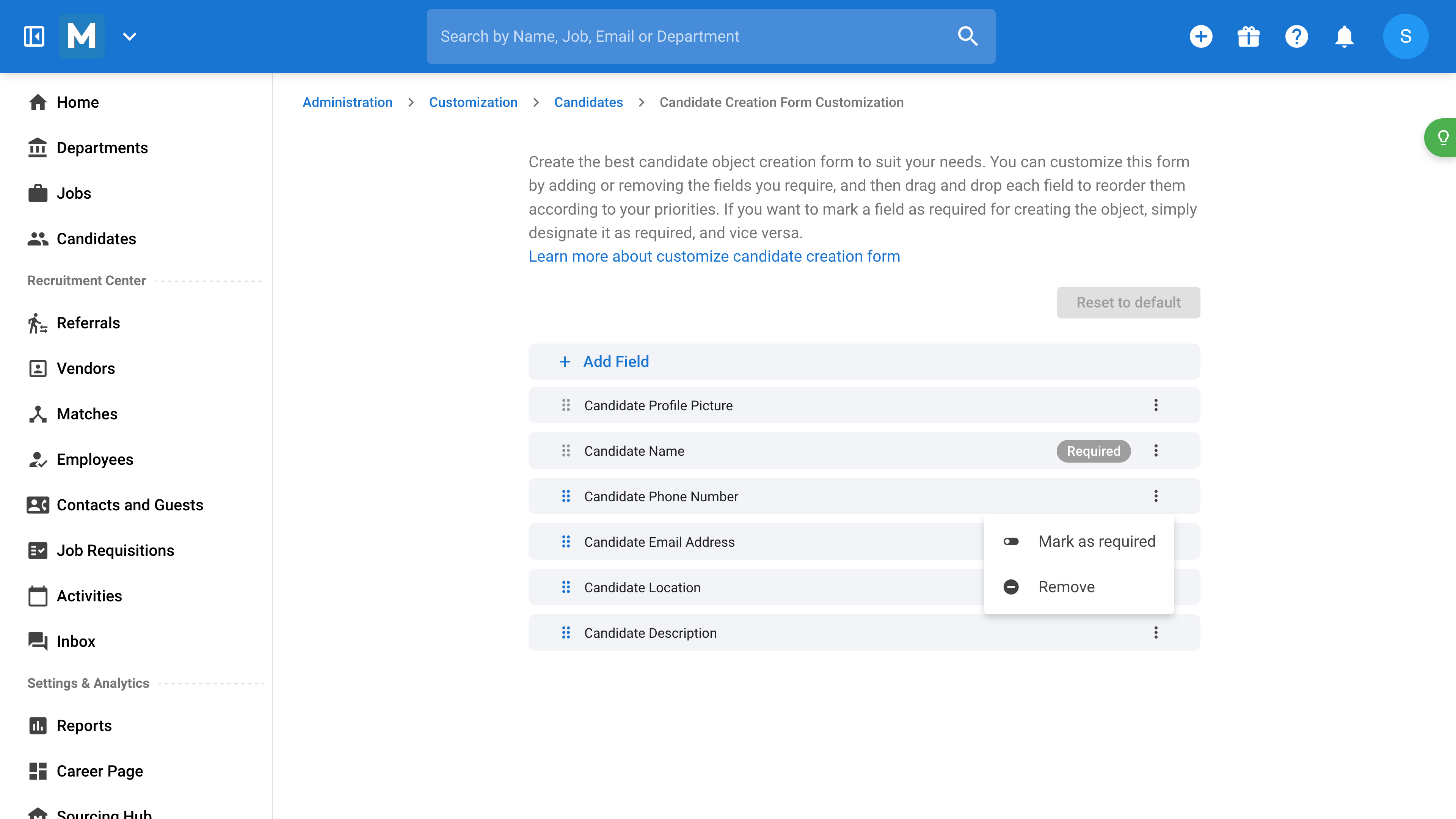
Task: Open the three-dot menu for Candidate Profile Picture
Action: point(1156,405)
